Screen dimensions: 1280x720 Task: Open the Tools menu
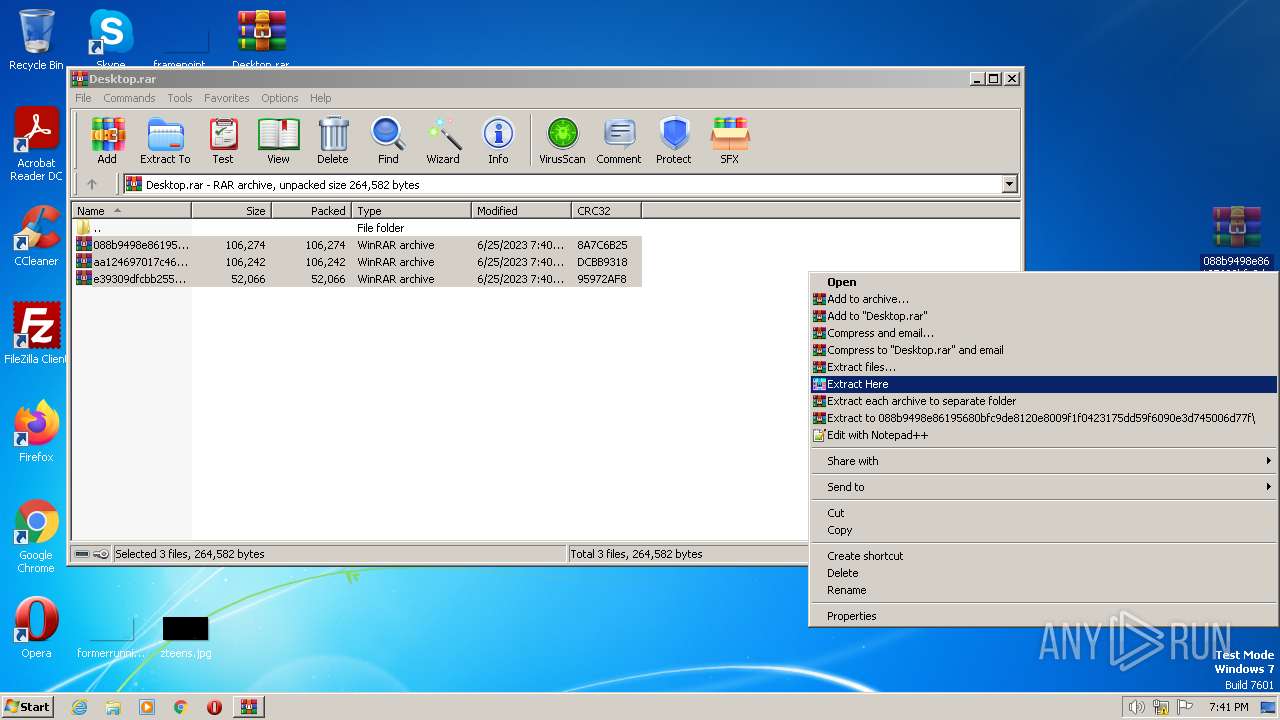tap(180, 98)
